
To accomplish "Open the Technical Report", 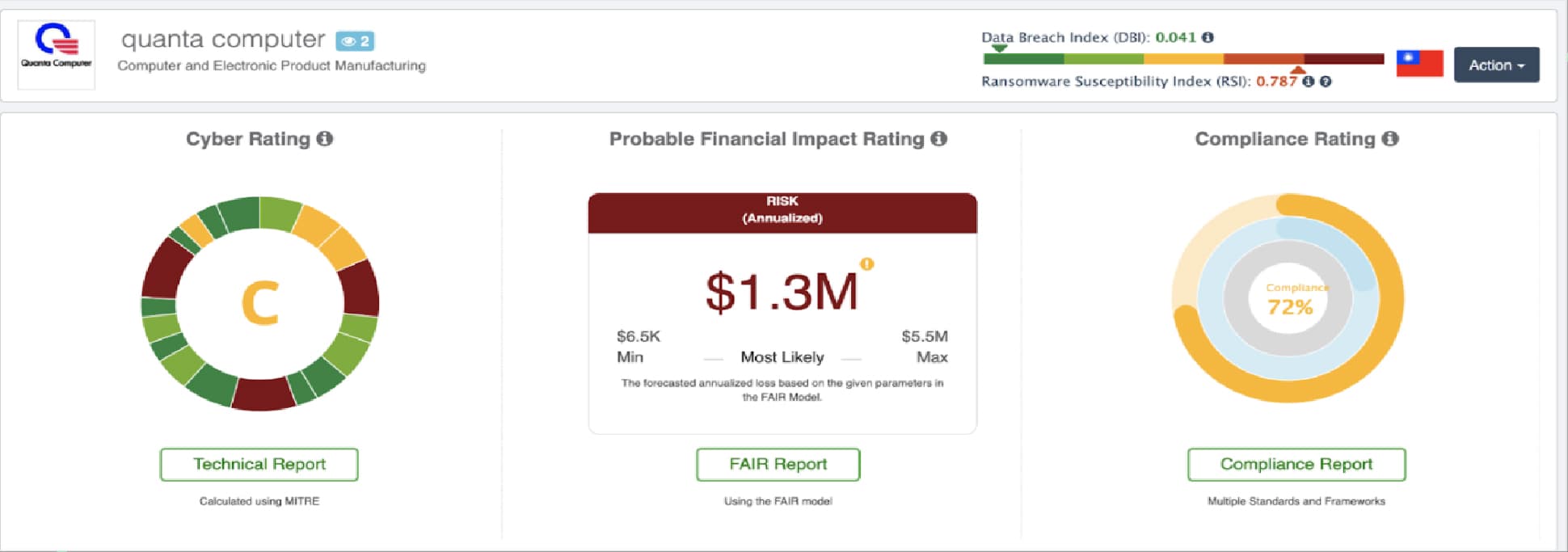I will coord(259,465).
